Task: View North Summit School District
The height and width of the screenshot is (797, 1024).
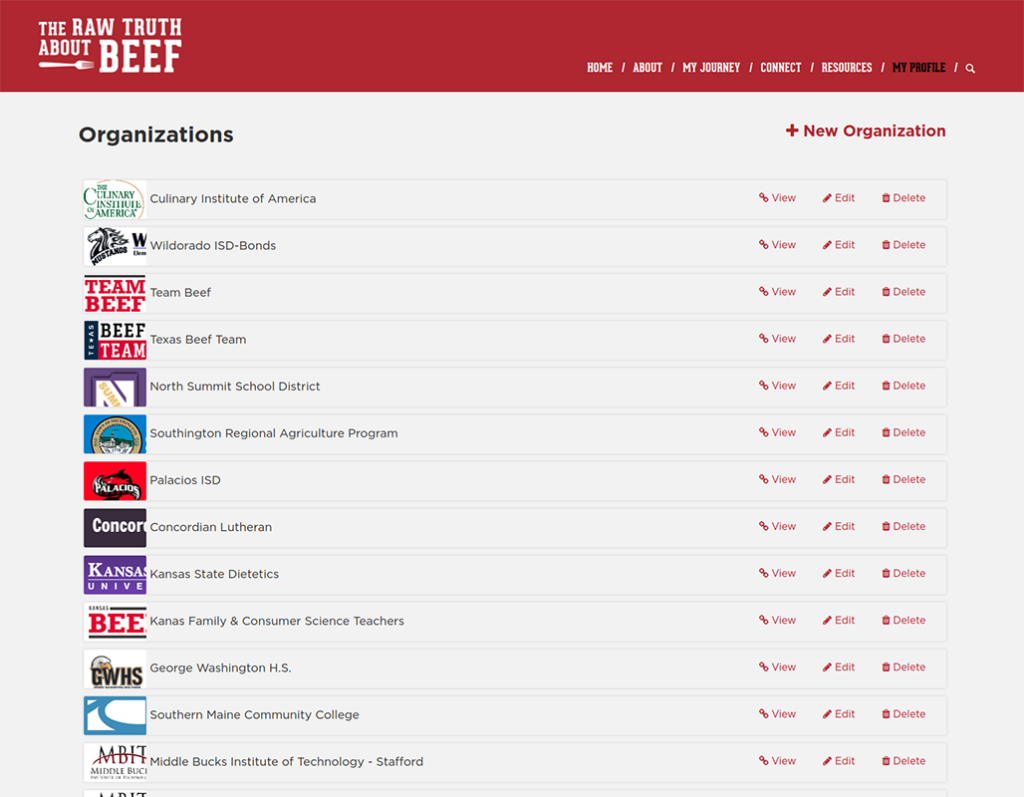Action: tap(777, 386)
